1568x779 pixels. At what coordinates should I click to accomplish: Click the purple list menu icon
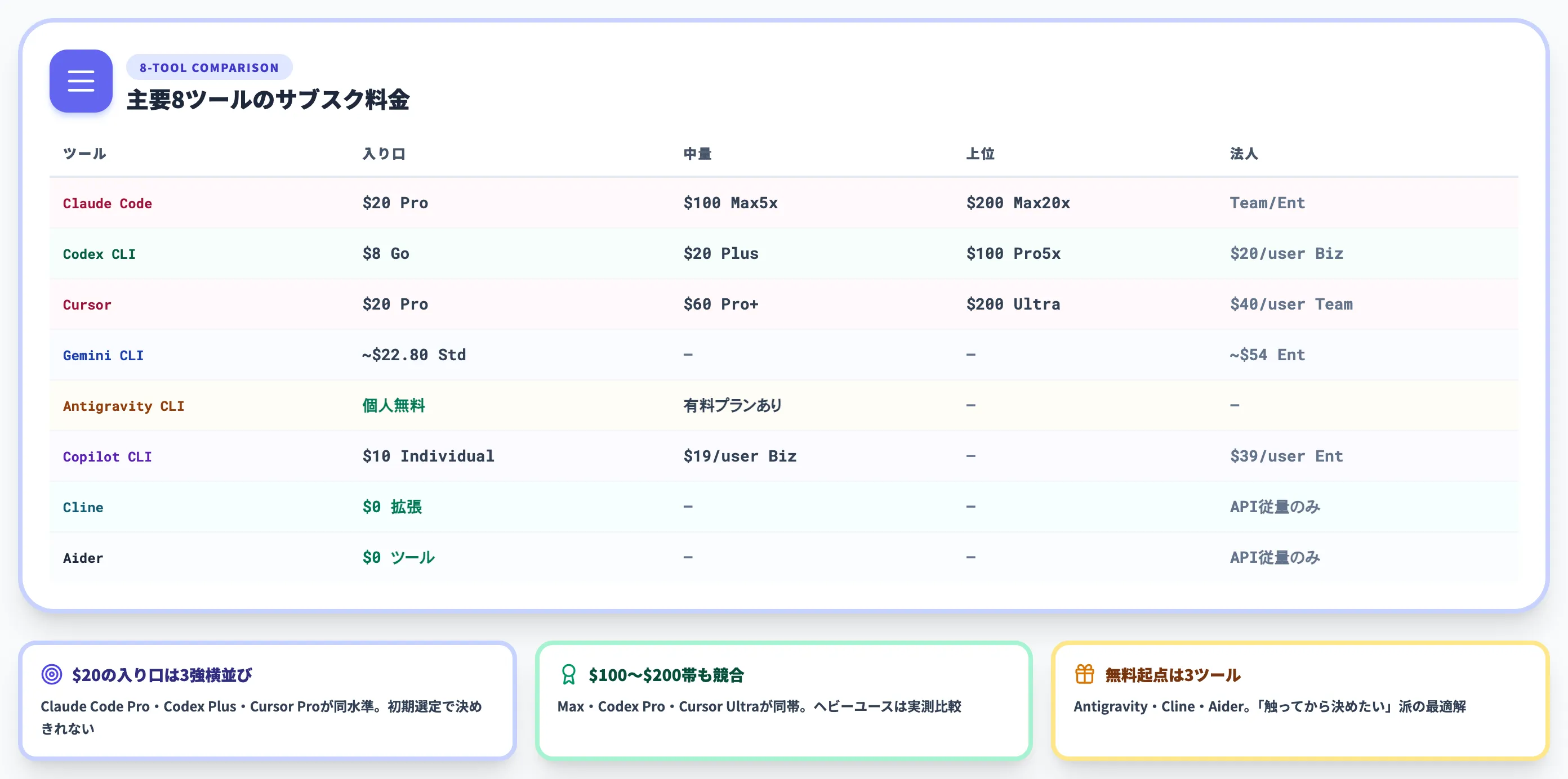point(81,81)
